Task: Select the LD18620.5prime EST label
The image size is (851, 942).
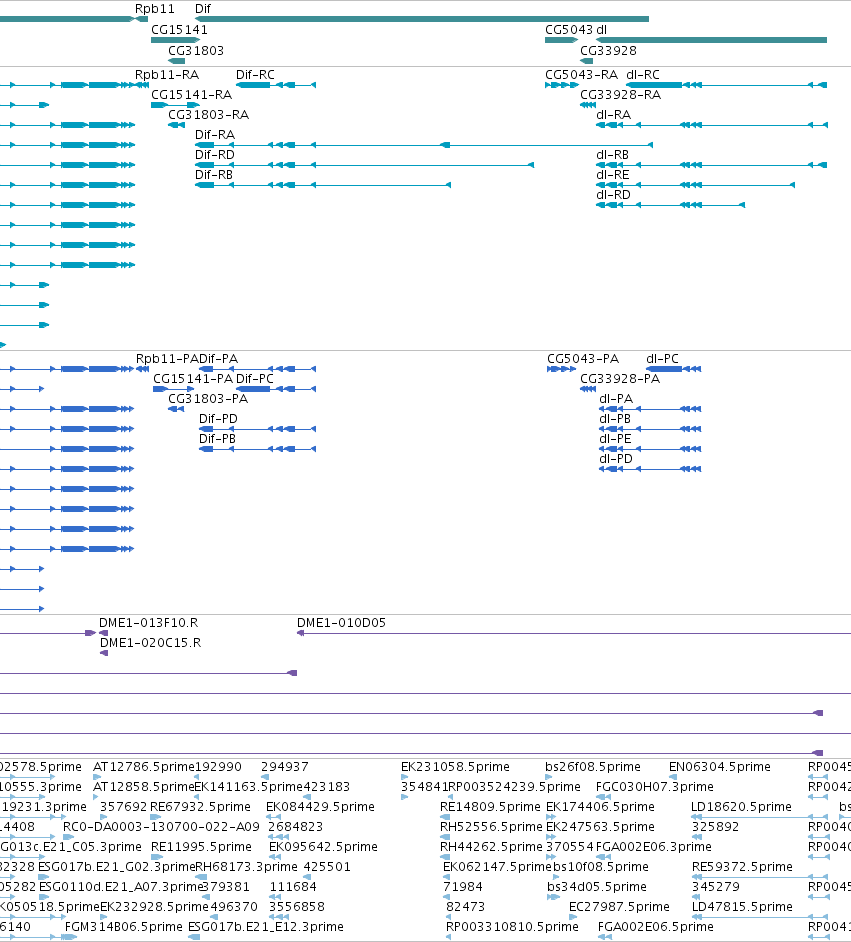Action: pos(741,806)
